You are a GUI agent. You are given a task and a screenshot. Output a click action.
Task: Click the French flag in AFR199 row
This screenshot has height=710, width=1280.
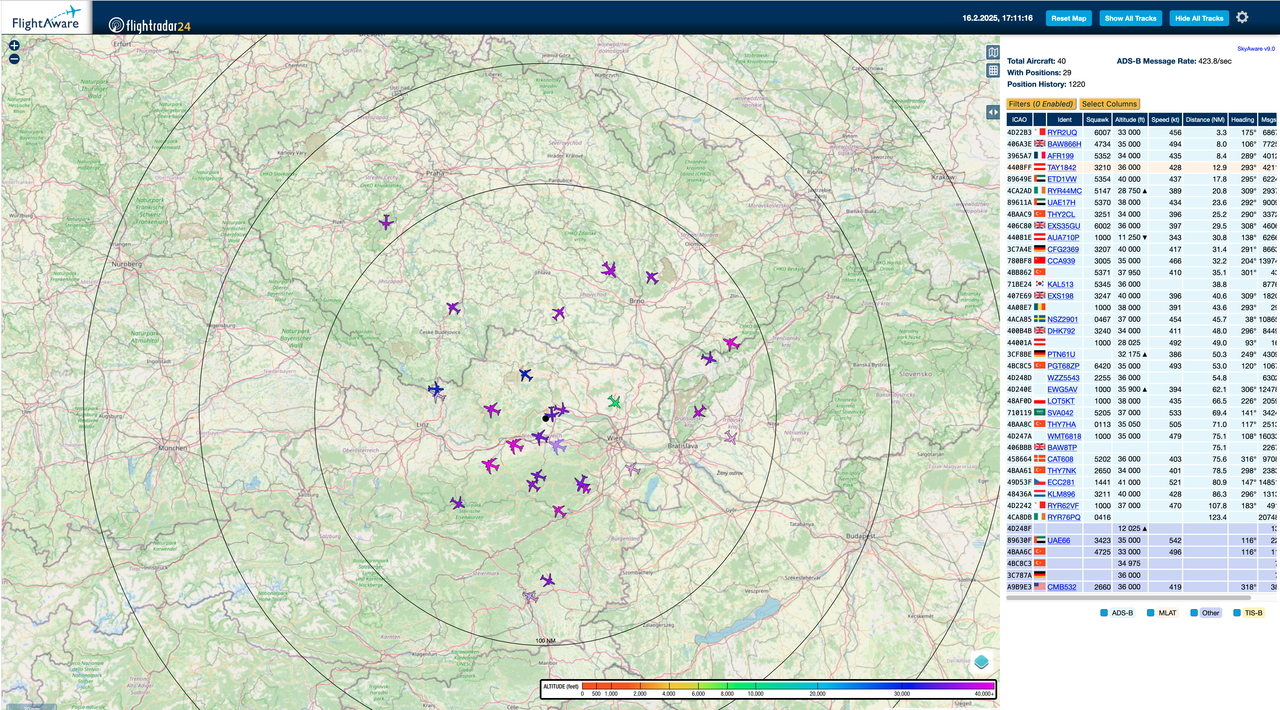point(1039,156)
